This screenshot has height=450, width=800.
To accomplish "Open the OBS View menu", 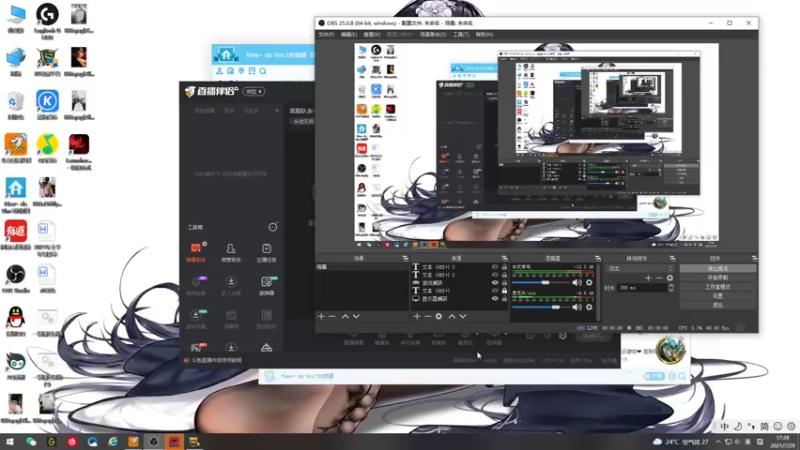I will [372, 35].
